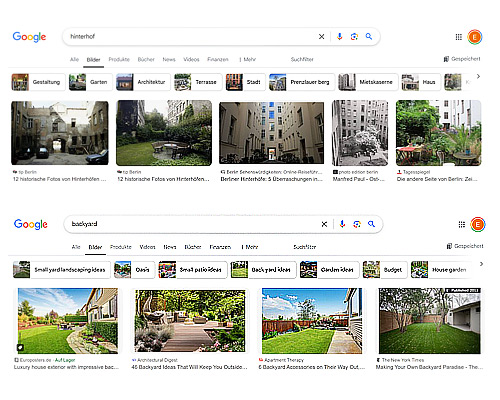Expand Mehr menu in hinterhof results
This screenshot has height=400, width=500.
coord(248,59)
